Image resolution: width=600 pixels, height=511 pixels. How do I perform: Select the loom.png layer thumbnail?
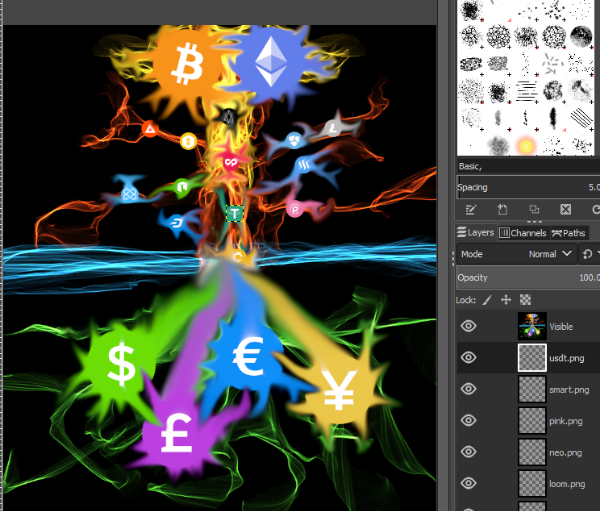tap(532, 483)
